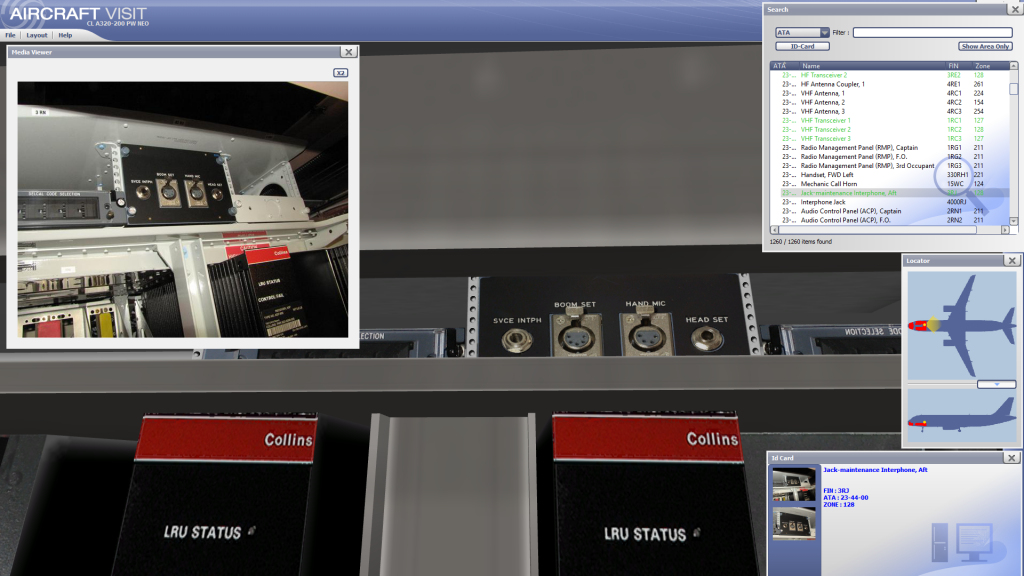Screen dimensions: 1024x576
Task: Click the top-view aircraft diagram in Locator
Action: (x=961, y=325)
